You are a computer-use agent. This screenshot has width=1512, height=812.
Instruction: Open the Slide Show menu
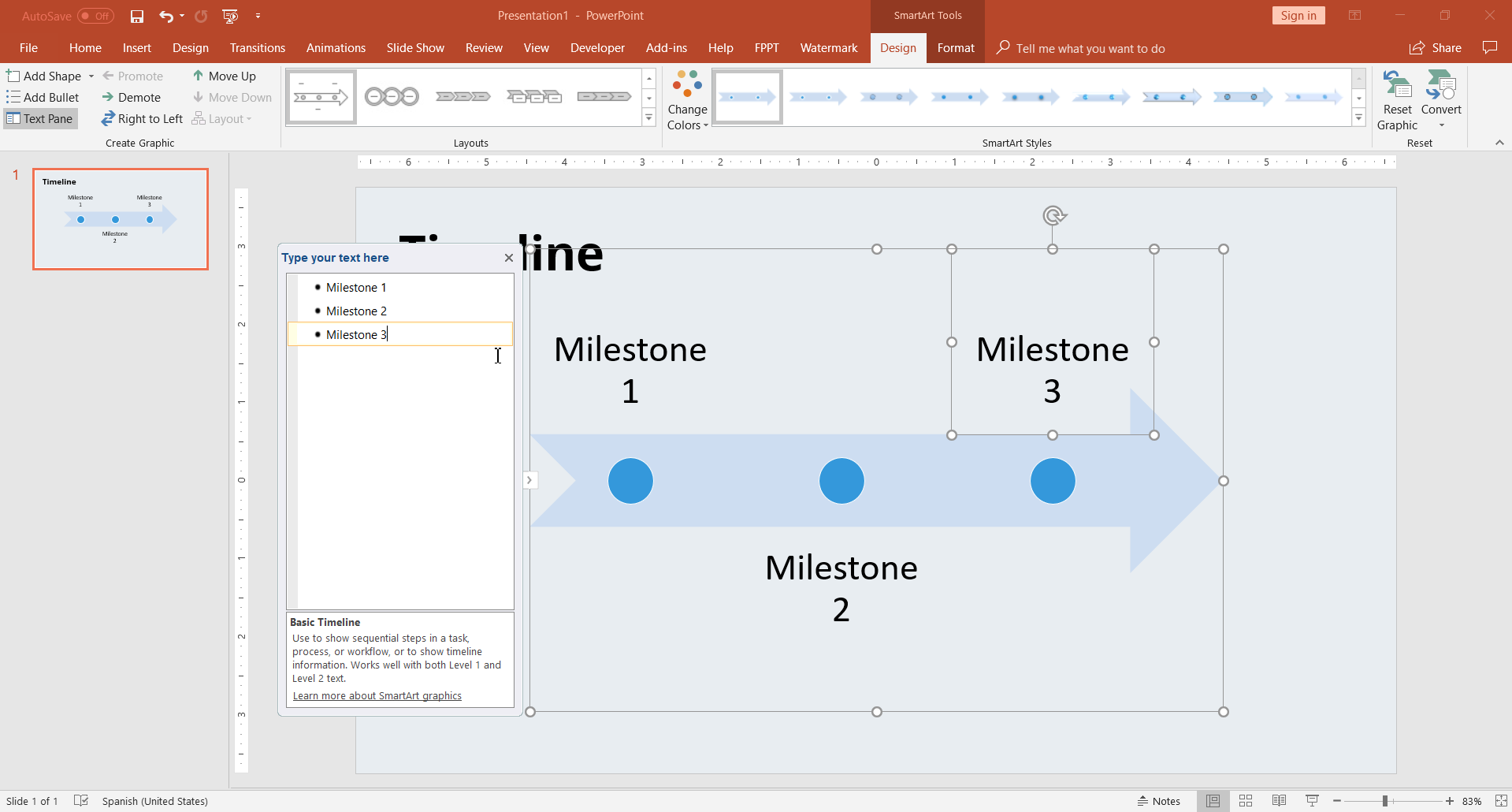click(x=414, y=47)
